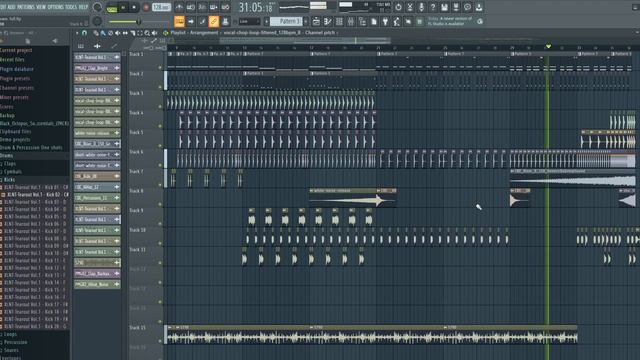Toggle typing keyboard to piano icon
Image resolution: width=640 pixels, height=360 pixels.
pyautogui.click(x=179, y=21)
